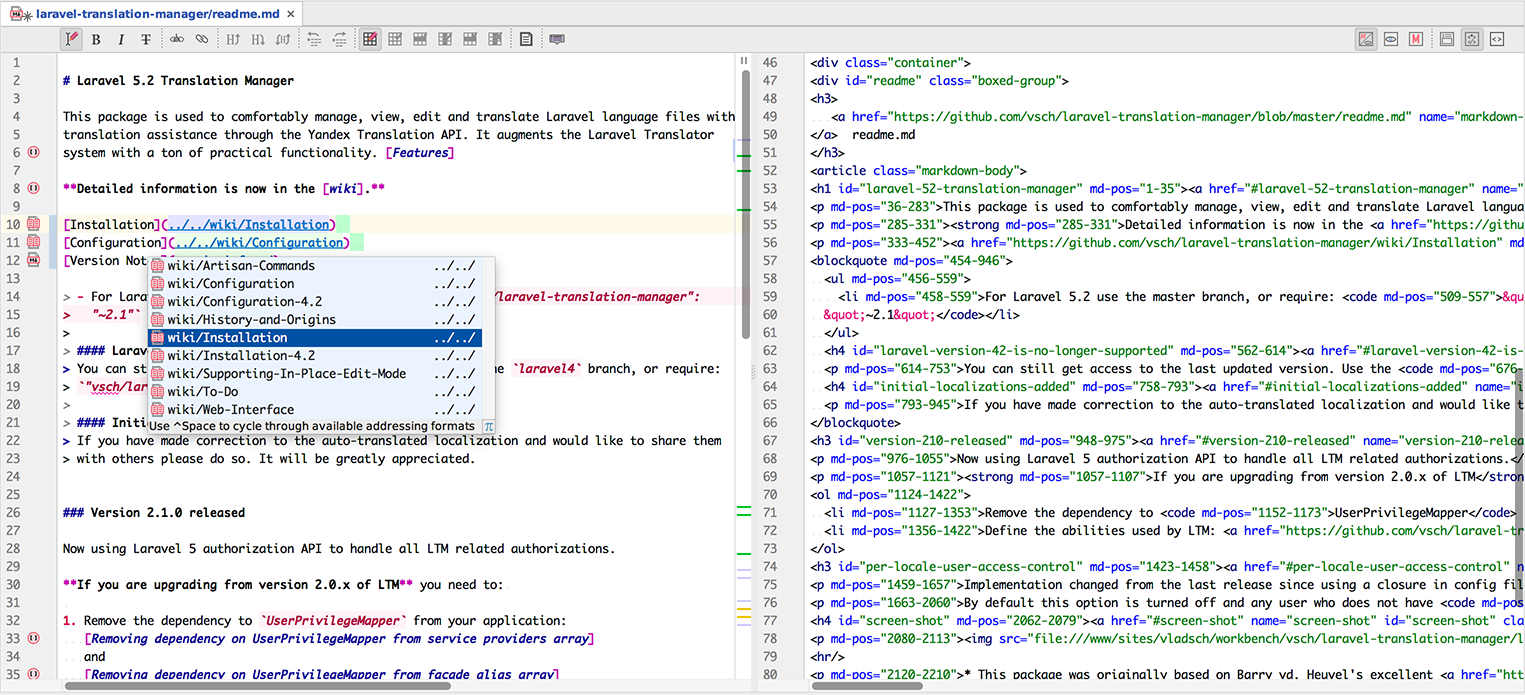Click the '### Version 2.1.0 released' heading

pos(153,512)
